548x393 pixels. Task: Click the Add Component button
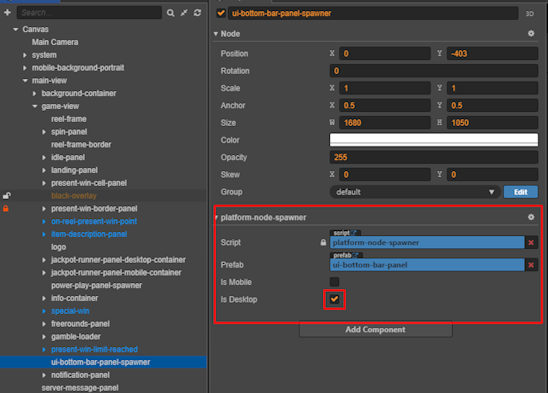point(376,330)
